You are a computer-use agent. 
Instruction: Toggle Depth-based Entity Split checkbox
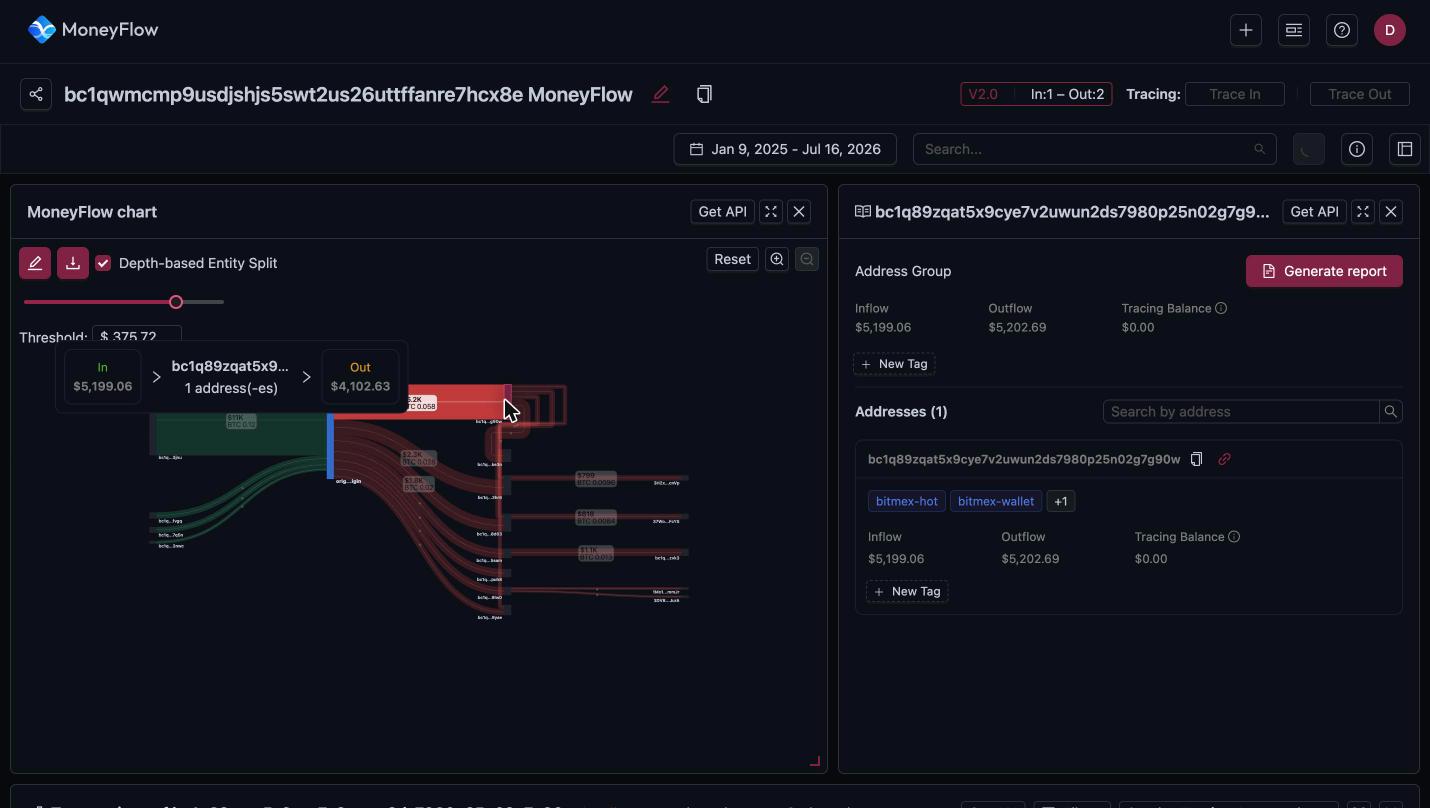click(x=103, y=263)
